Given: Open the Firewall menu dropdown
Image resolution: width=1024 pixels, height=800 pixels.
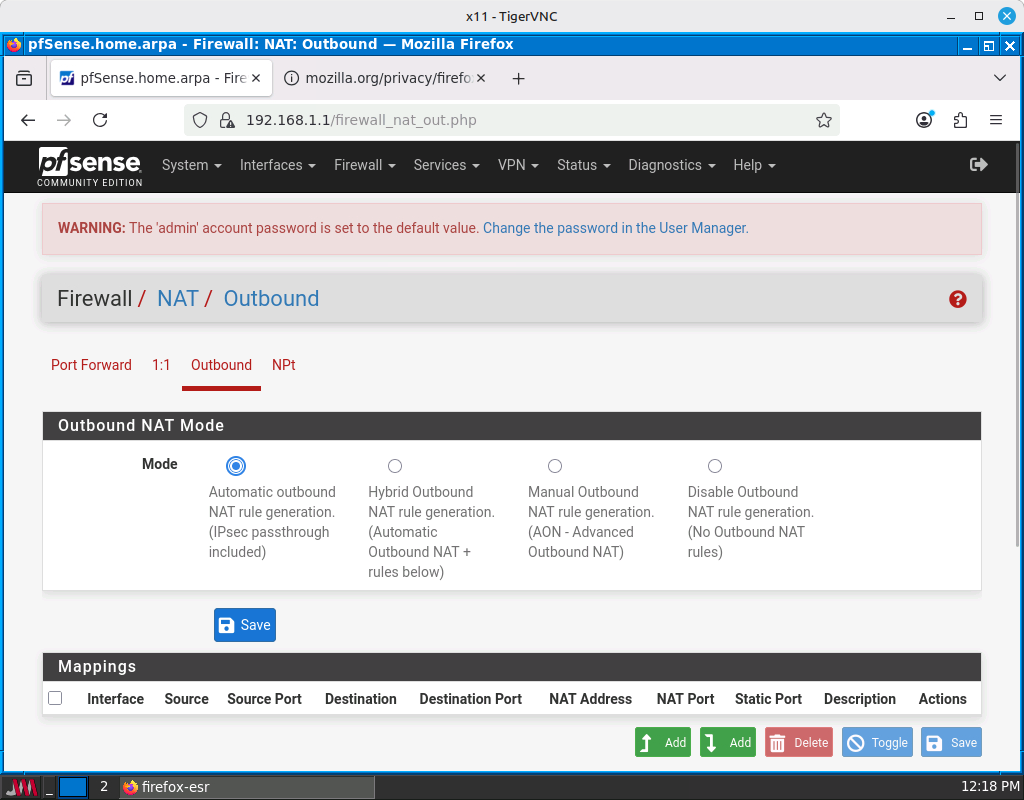Looking at the screenshot, I should pos(358,165).
